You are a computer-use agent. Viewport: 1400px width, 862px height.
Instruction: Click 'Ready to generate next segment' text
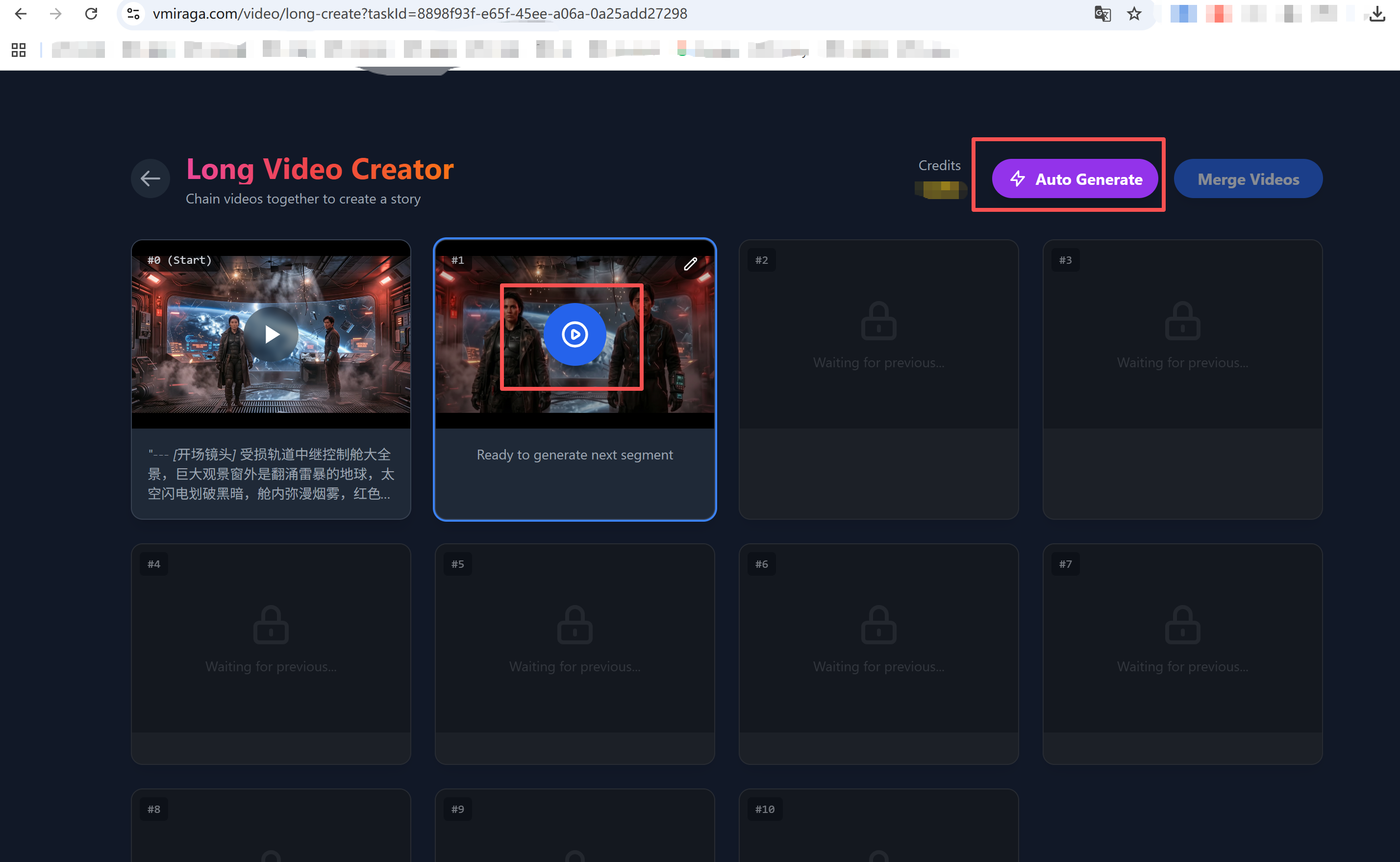[x=575, y=455]
